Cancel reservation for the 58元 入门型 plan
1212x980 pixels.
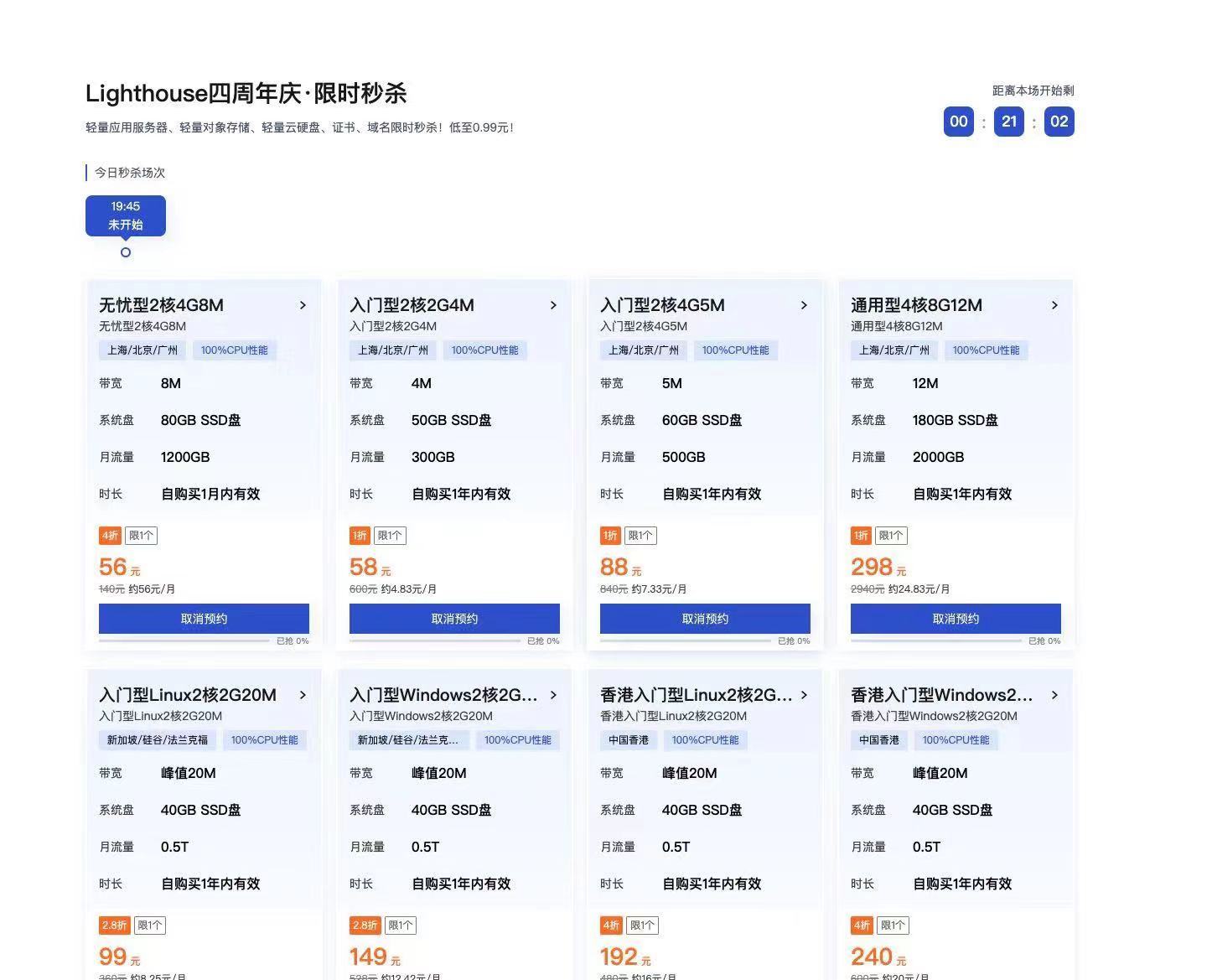pos(454,619)
